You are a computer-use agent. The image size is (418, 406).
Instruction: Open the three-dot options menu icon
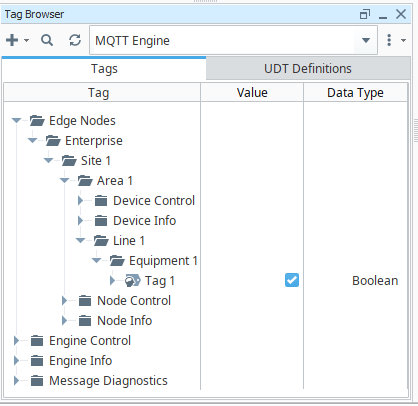coord(389,40)
